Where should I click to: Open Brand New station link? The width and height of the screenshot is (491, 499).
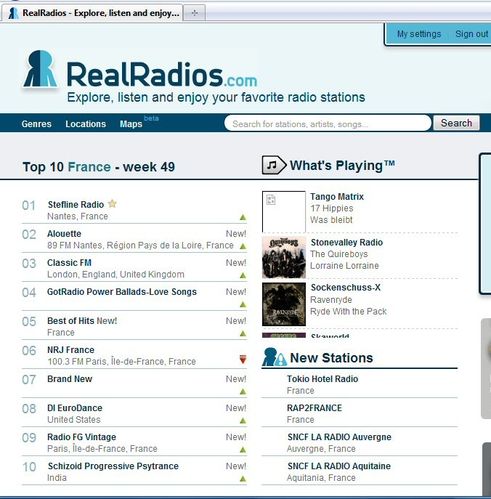coord(70,379)
